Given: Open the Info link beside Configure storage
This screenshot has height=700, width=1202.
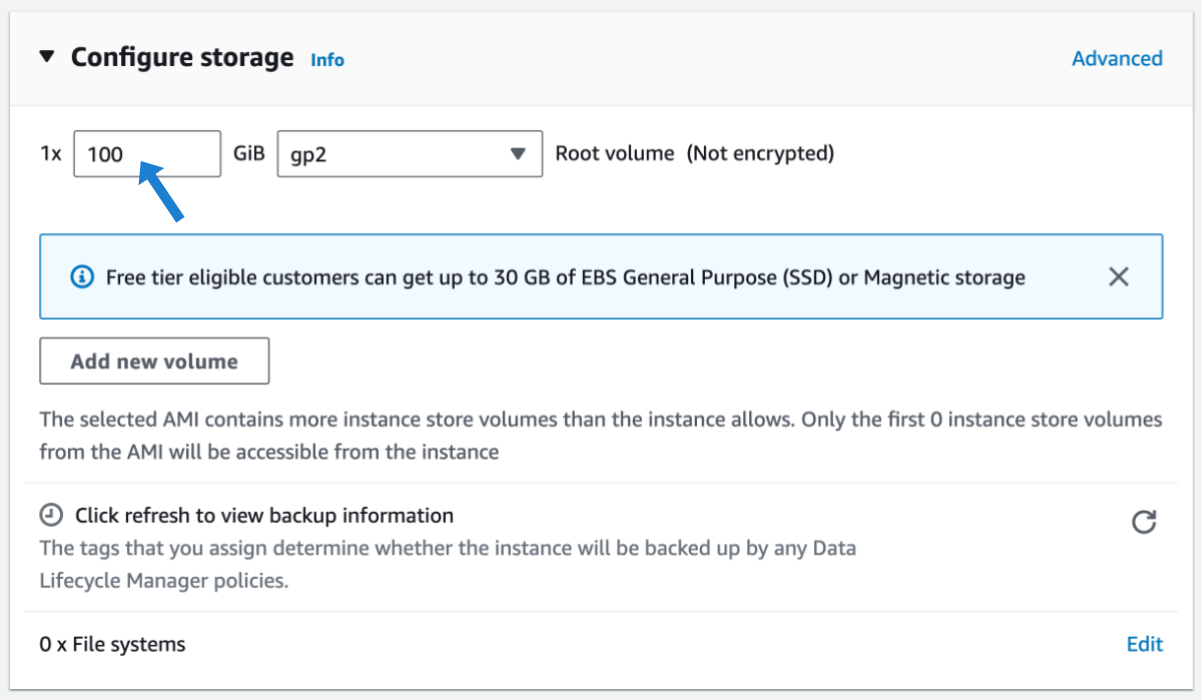Looking at the screenshot, I should click(327, 60).
